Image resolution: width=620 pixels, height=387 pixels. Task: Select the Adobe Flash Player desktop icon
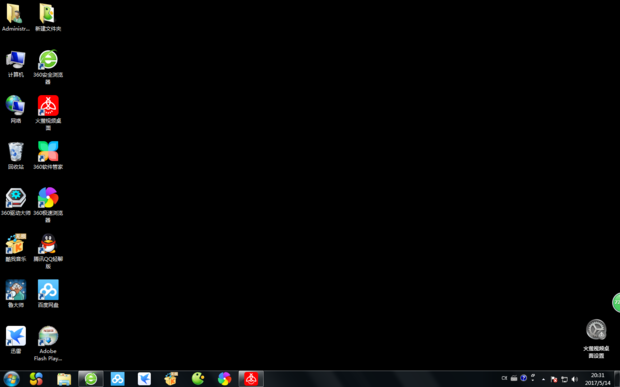pos(48,343)
